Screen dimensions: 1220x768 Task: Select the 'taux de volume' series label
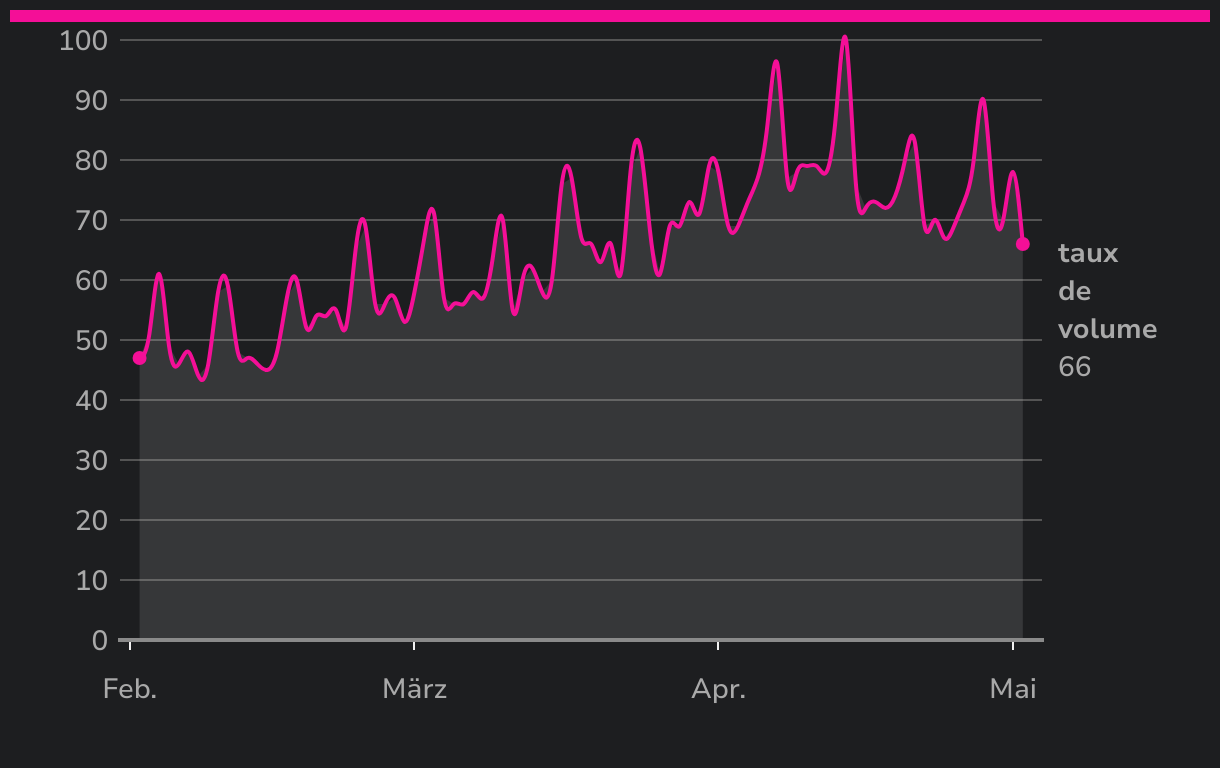(x=1106, y=291)
